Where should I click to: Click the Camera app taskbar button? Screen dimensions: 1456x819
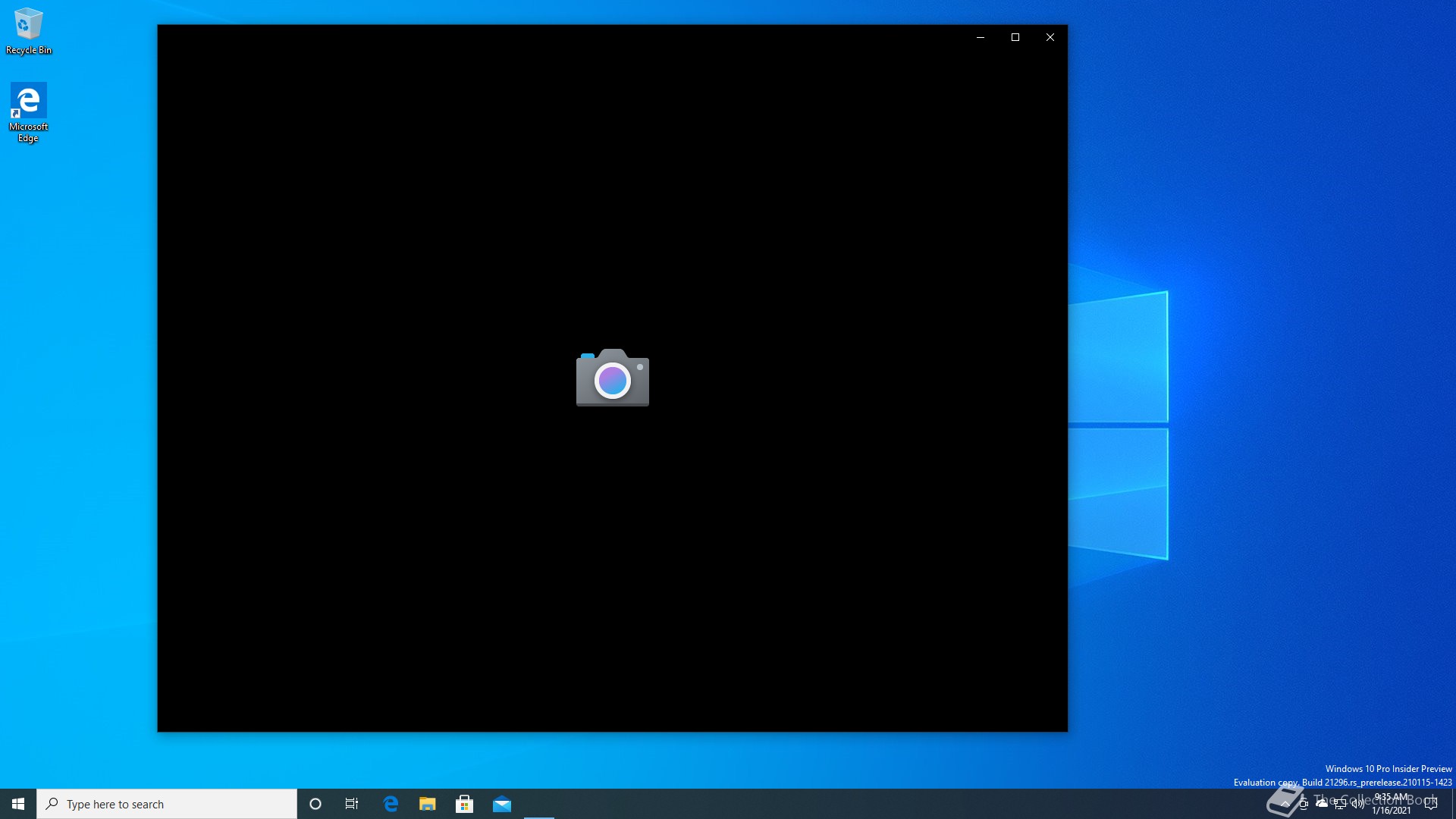pos(539,804)
